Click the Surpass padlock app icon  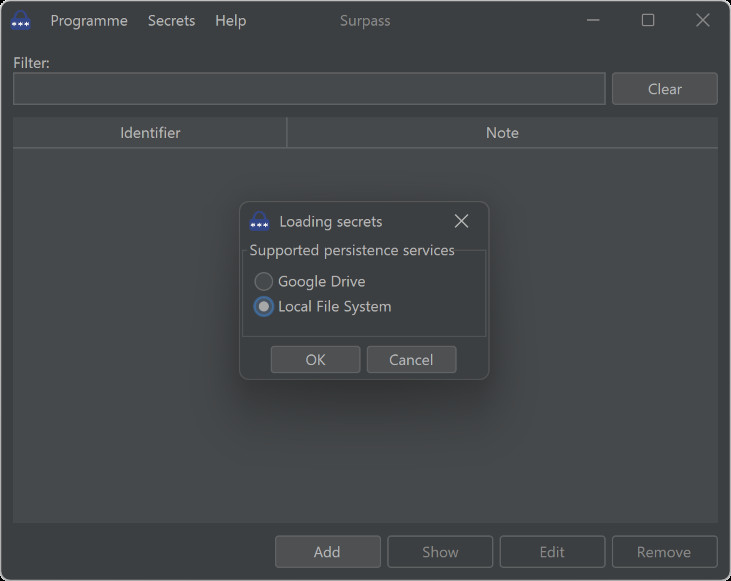pos(20,20)
